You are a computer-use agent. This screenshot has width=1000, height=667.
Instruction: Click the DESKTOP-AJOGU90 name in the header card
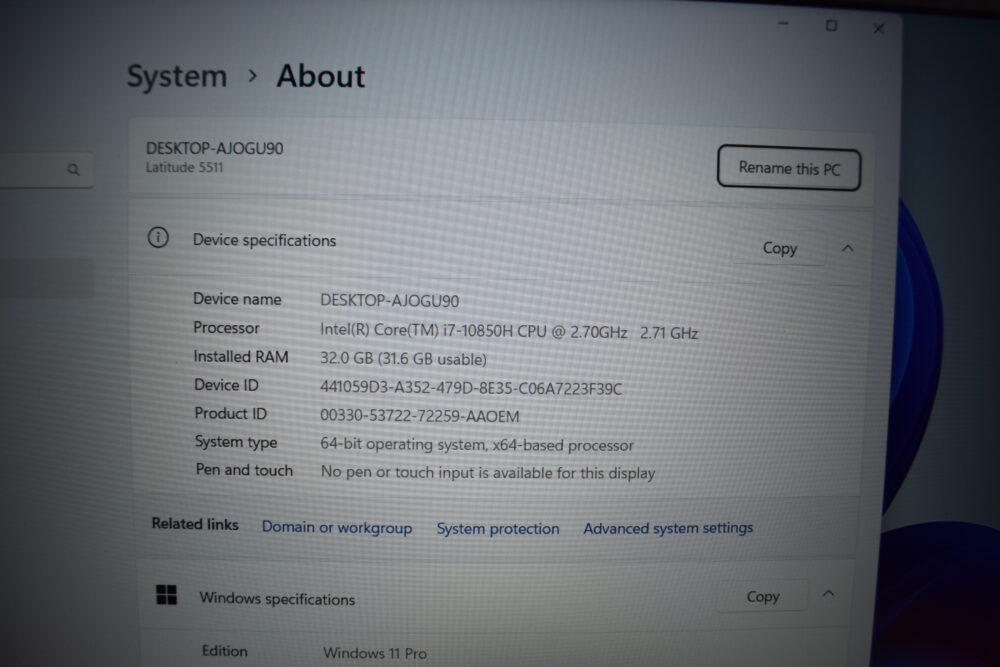coord(214,149)
